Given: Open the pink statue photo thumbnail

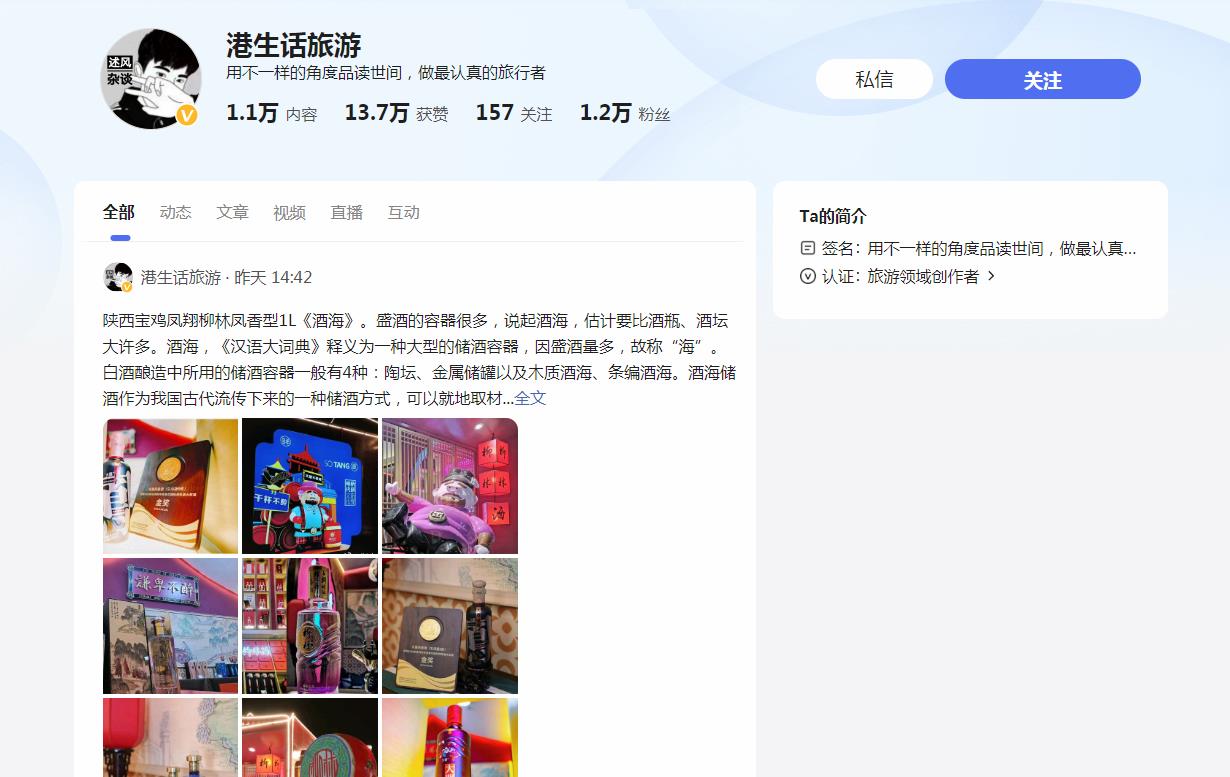Looking at the screenshot, I should [x=450, y=486].
